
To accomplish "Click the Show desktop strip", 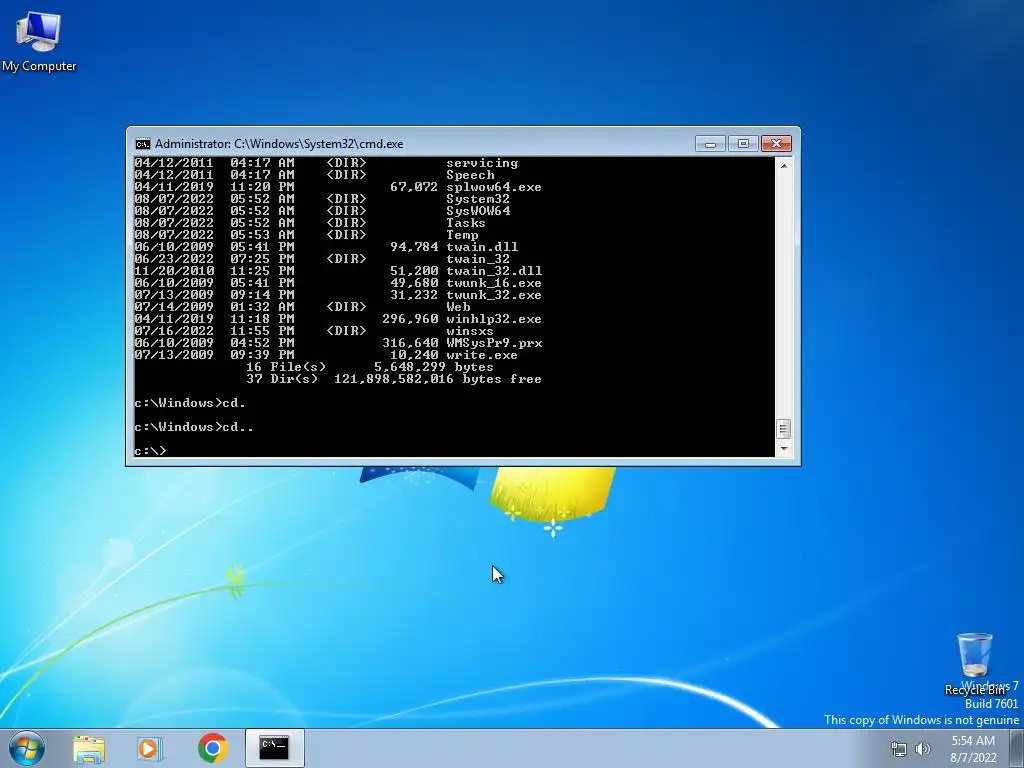I will [x=1017, y=748].
